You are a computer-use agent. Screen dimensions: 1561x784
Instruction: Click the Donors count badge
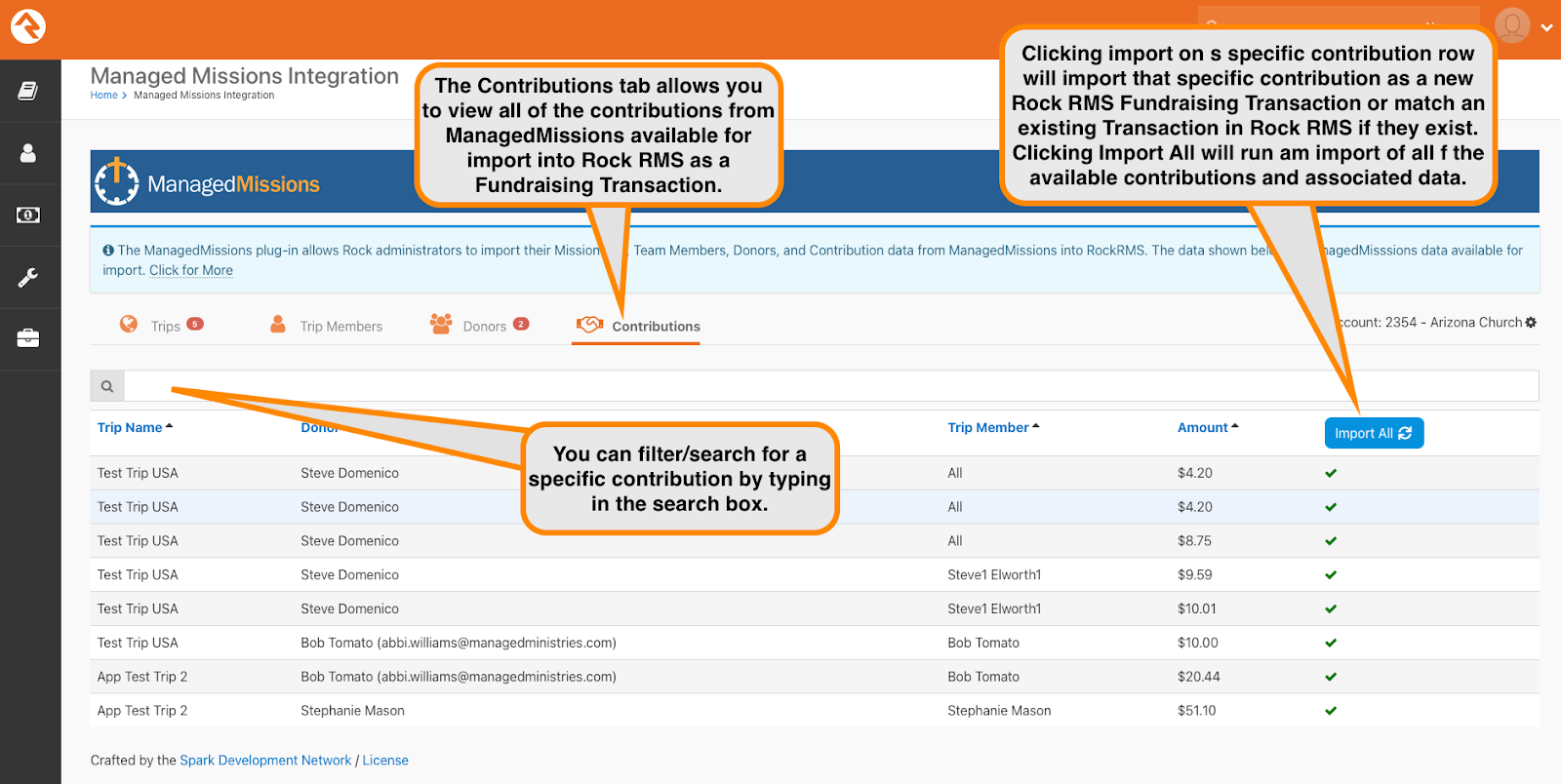521,324
